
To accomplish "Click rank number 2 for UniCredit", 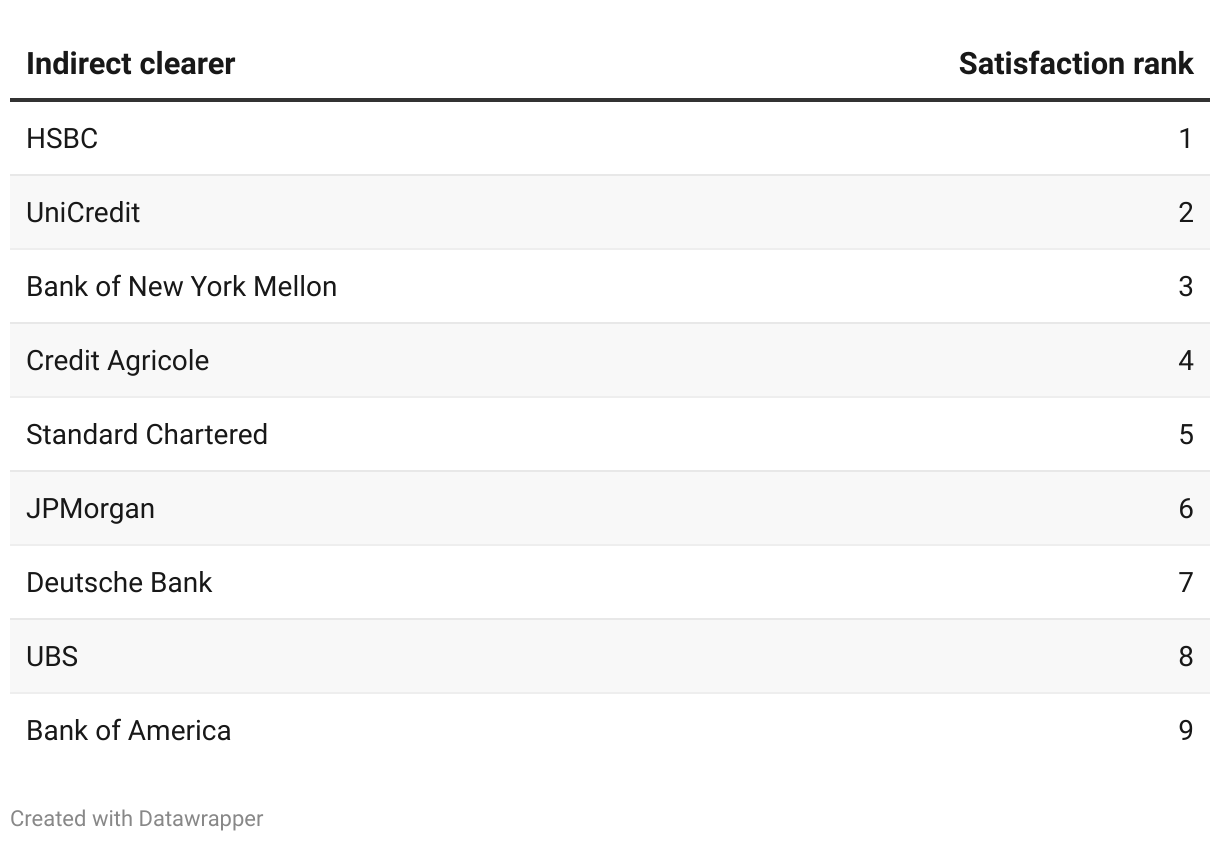I will 1185,212.
